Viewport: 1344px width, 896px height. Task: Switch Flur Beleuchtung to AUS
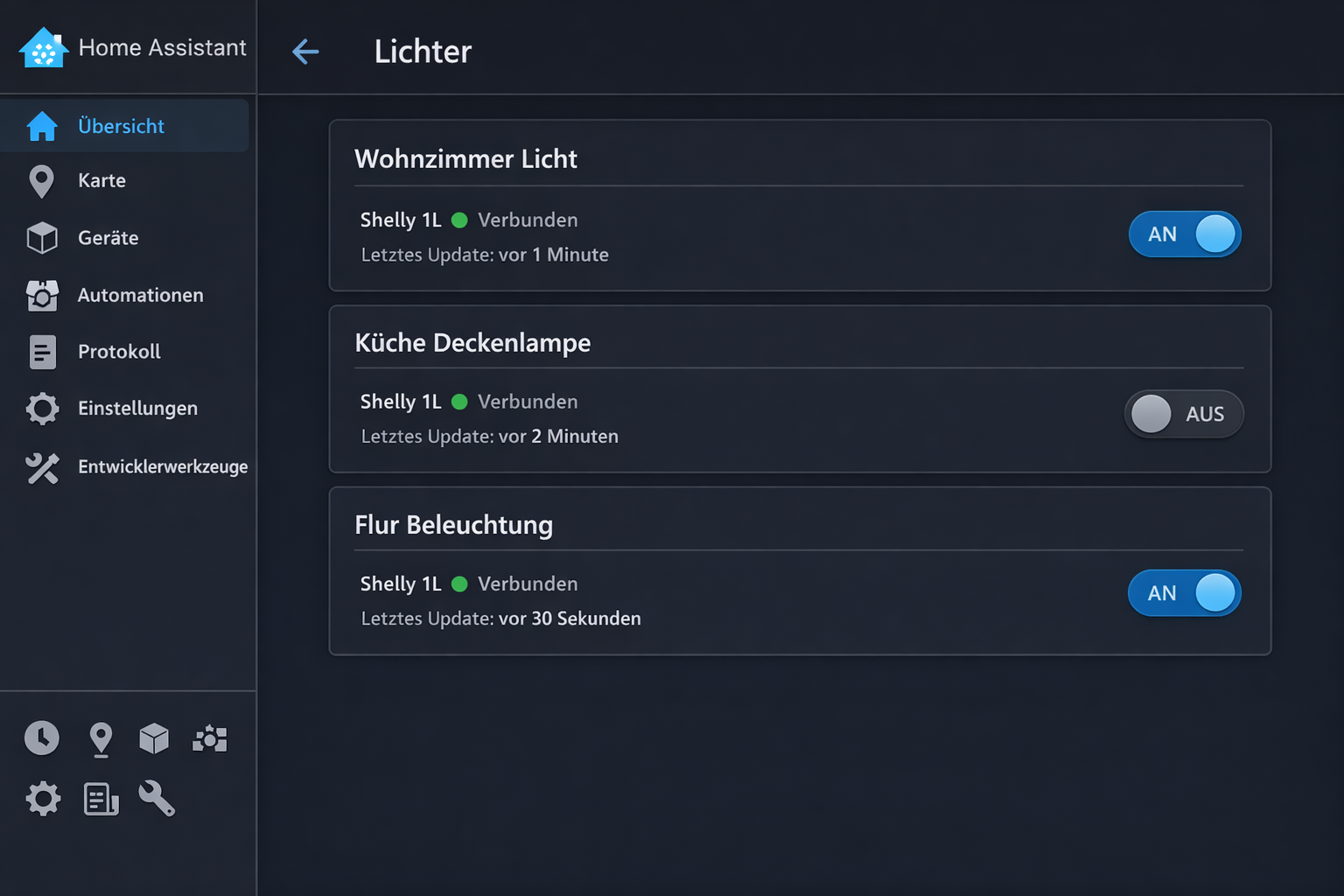(x=1185, y=592)
